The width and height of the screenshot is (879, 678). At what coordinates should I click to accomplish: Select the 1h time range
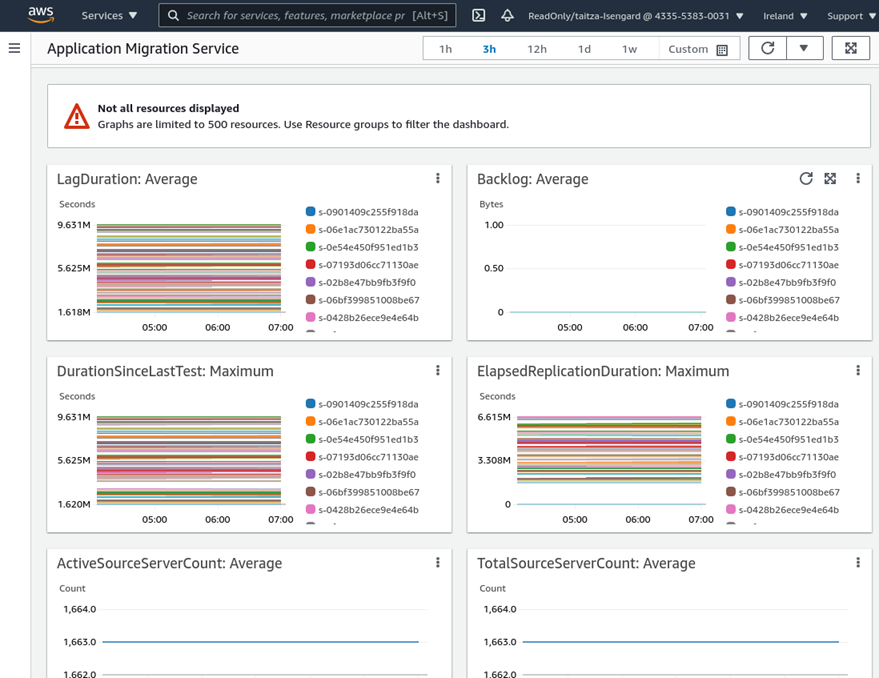[x=446, y=49]
